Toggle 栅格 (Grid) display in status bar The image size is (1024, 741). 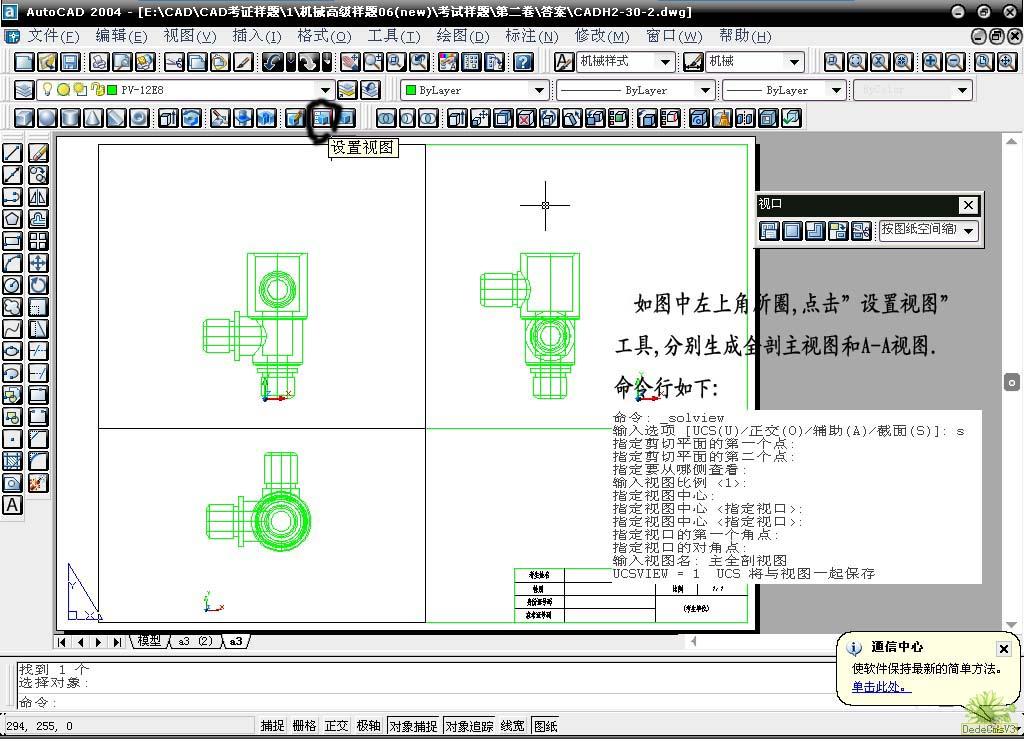coord(304,726)
